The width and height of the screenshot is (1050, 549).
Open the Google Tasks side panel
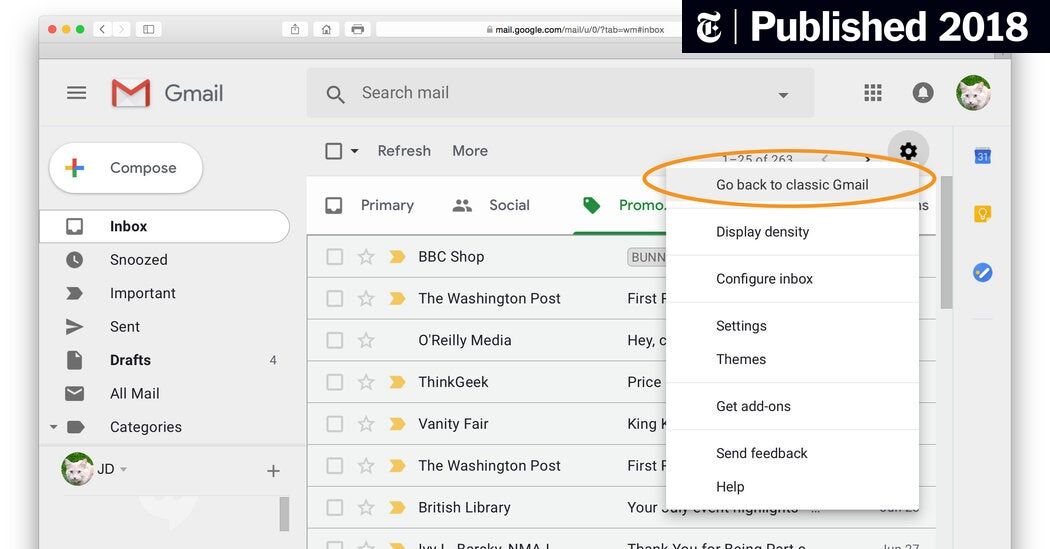pyautogui.click(x=982, y=272)
